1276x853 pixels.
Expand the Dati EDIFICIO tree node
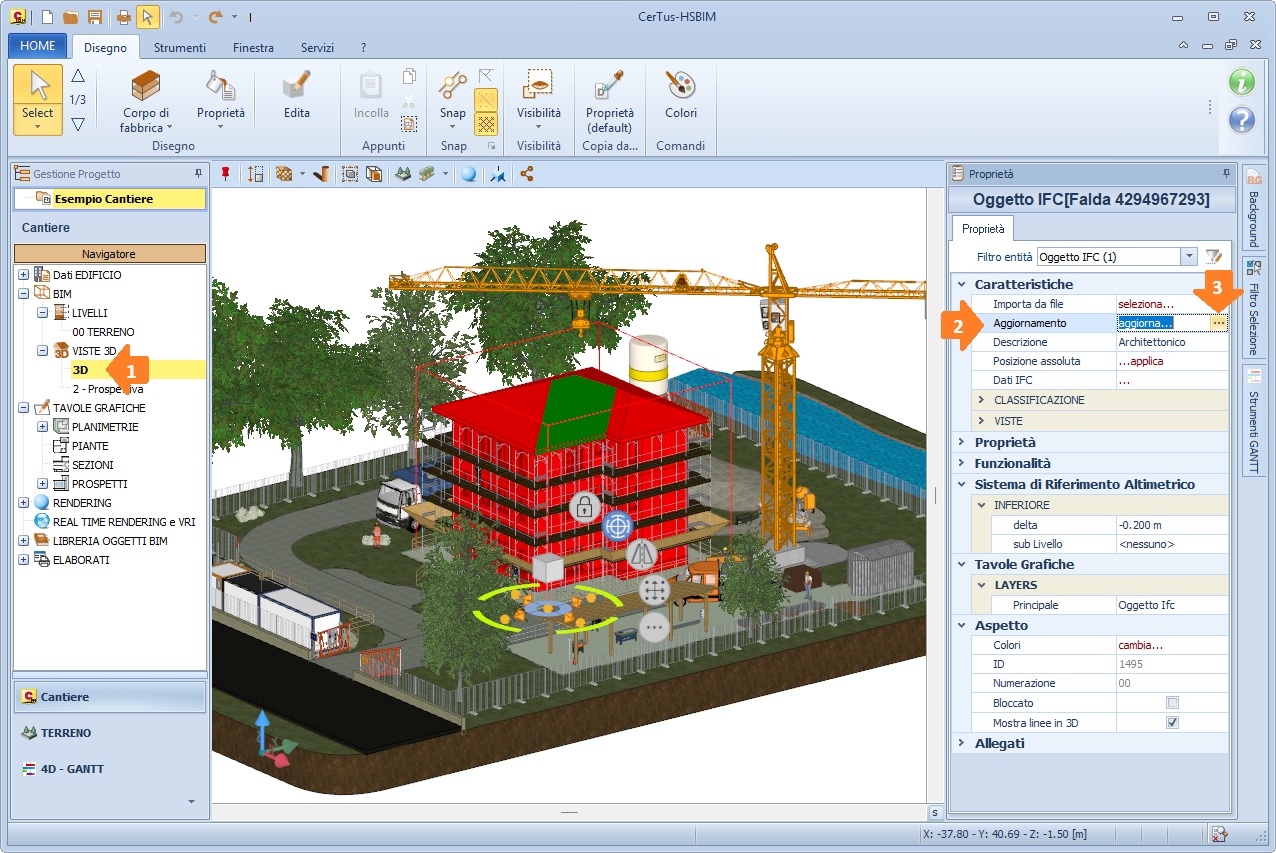click(x=24, y=275)
